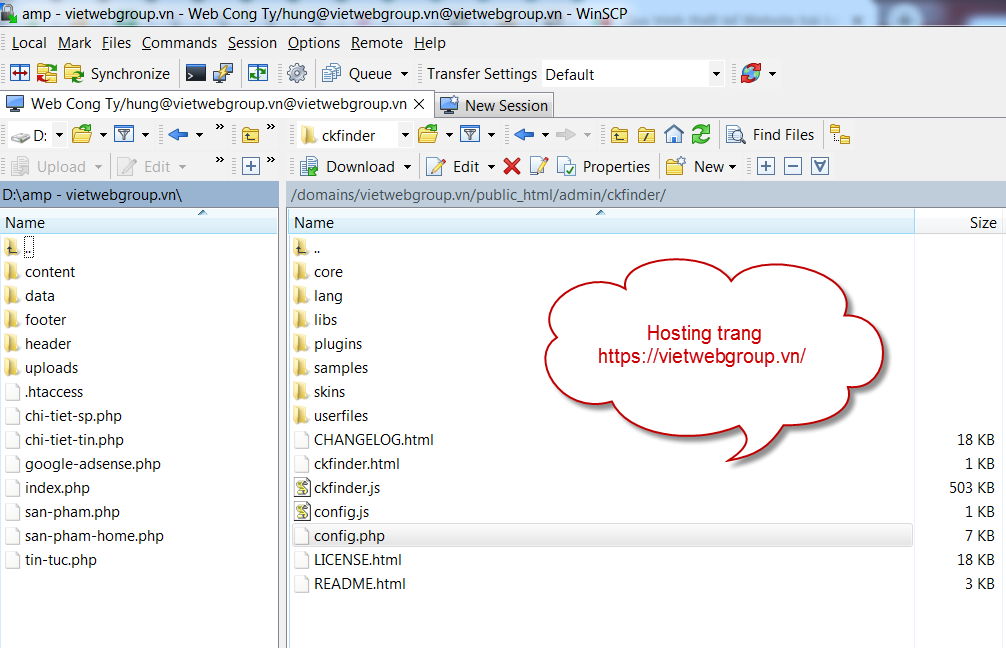
Task: Open the Download button dropdown arrow
Action: coord(407,167)
